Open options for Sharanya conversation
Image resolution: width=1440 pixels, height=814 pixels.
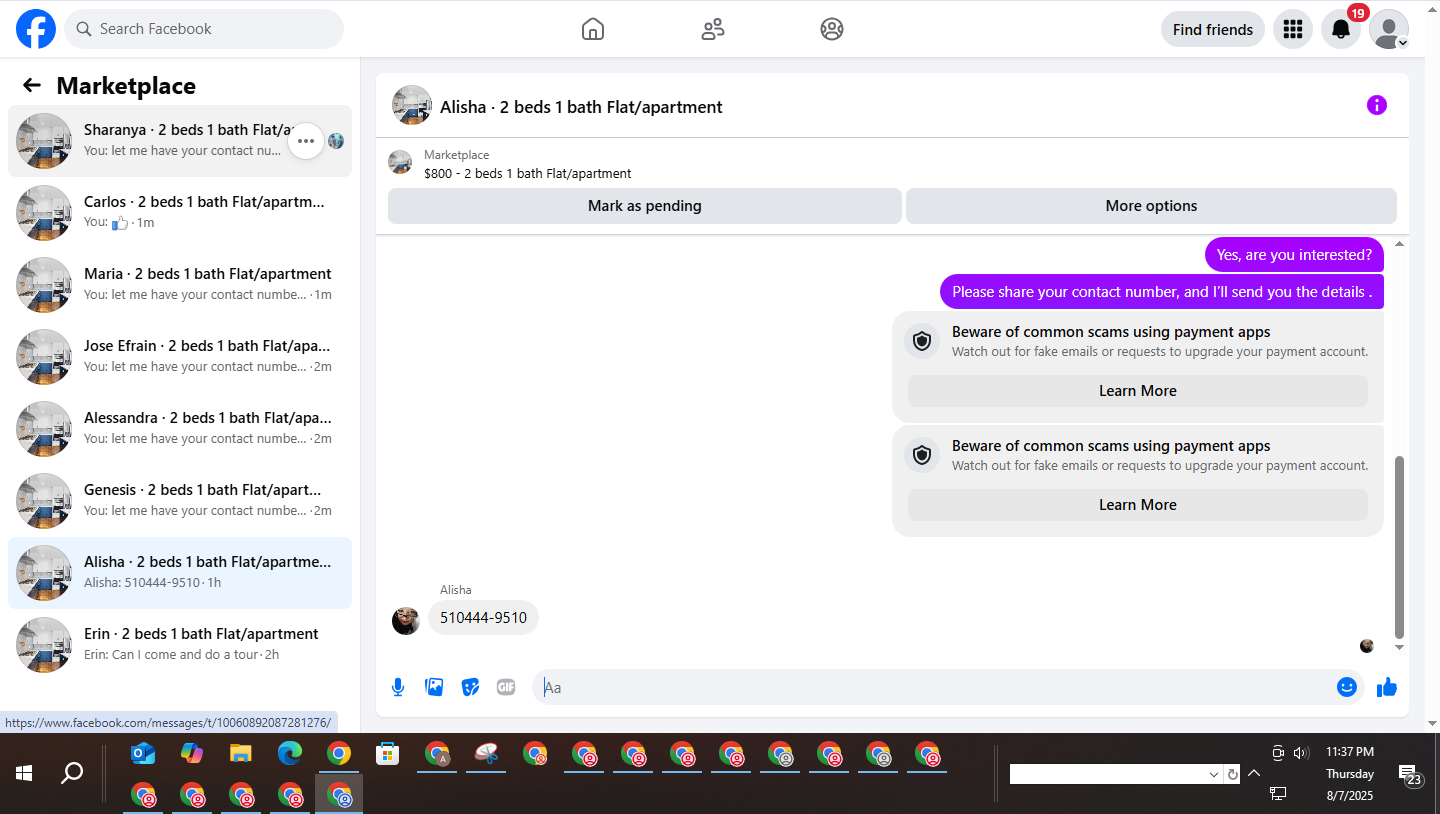306,141
